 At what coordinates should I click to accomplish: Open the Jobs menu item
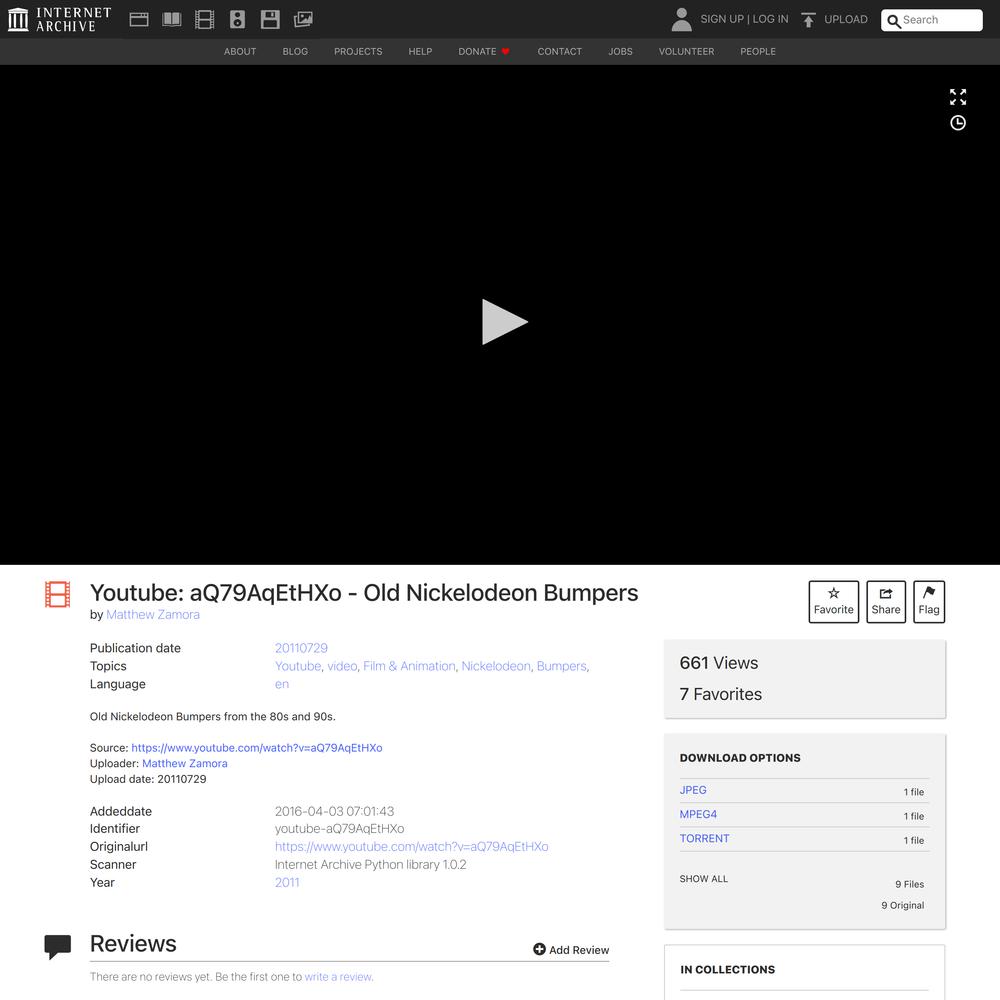[x=621, y=52]
